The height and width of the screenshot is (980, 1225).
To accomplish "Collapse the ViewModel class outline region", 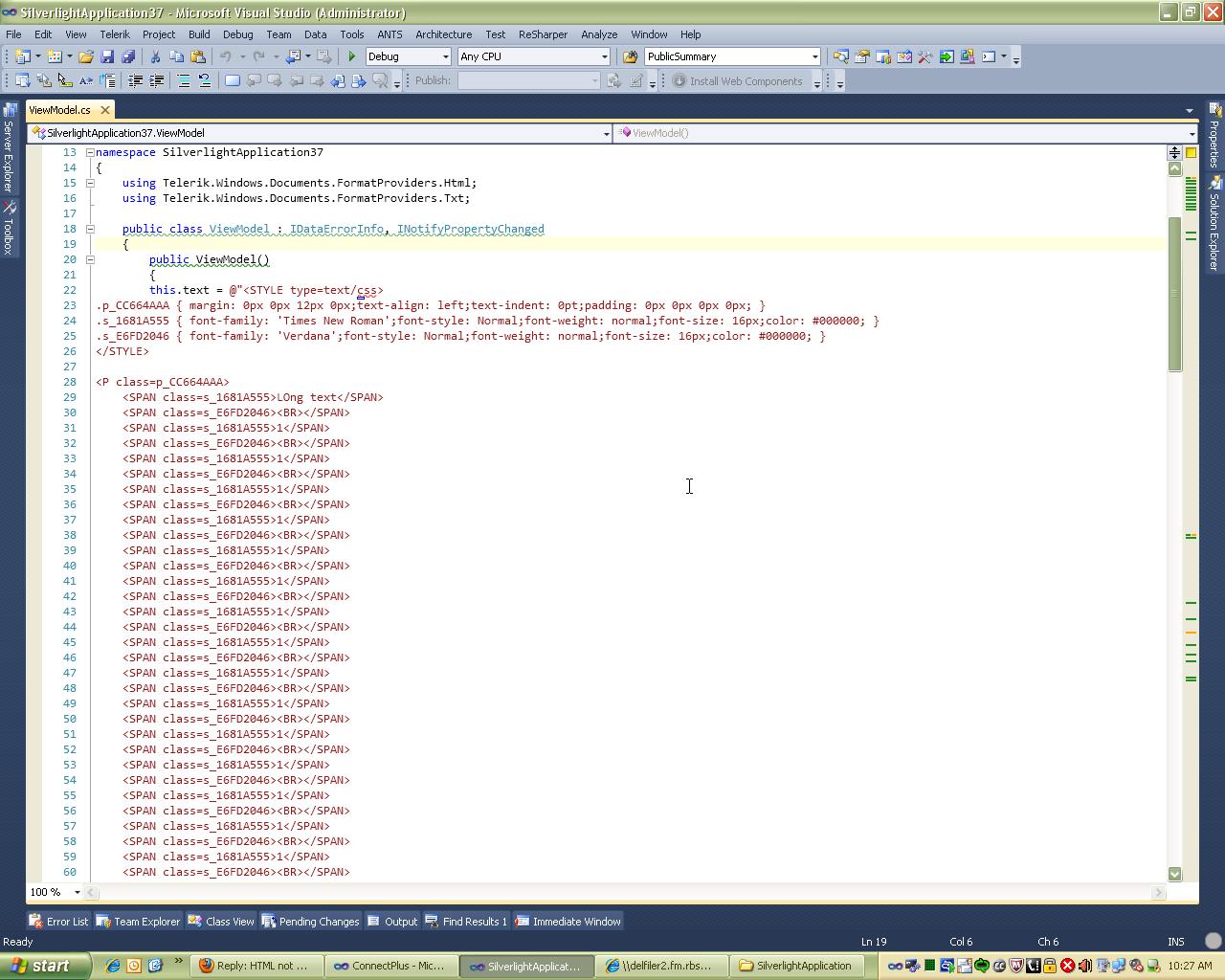I will pos(90,229).
